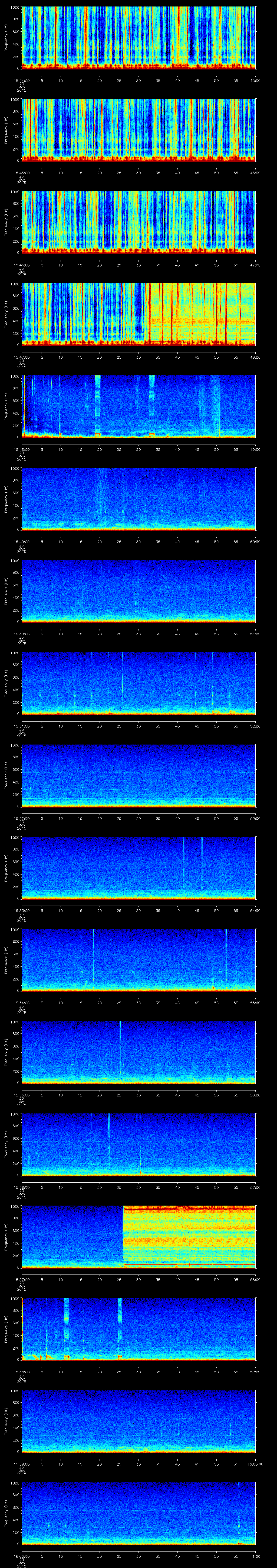Select the spectrogram panel starting at 15:44:00
Screen dimensions: 277x1568
click(139, 38)
